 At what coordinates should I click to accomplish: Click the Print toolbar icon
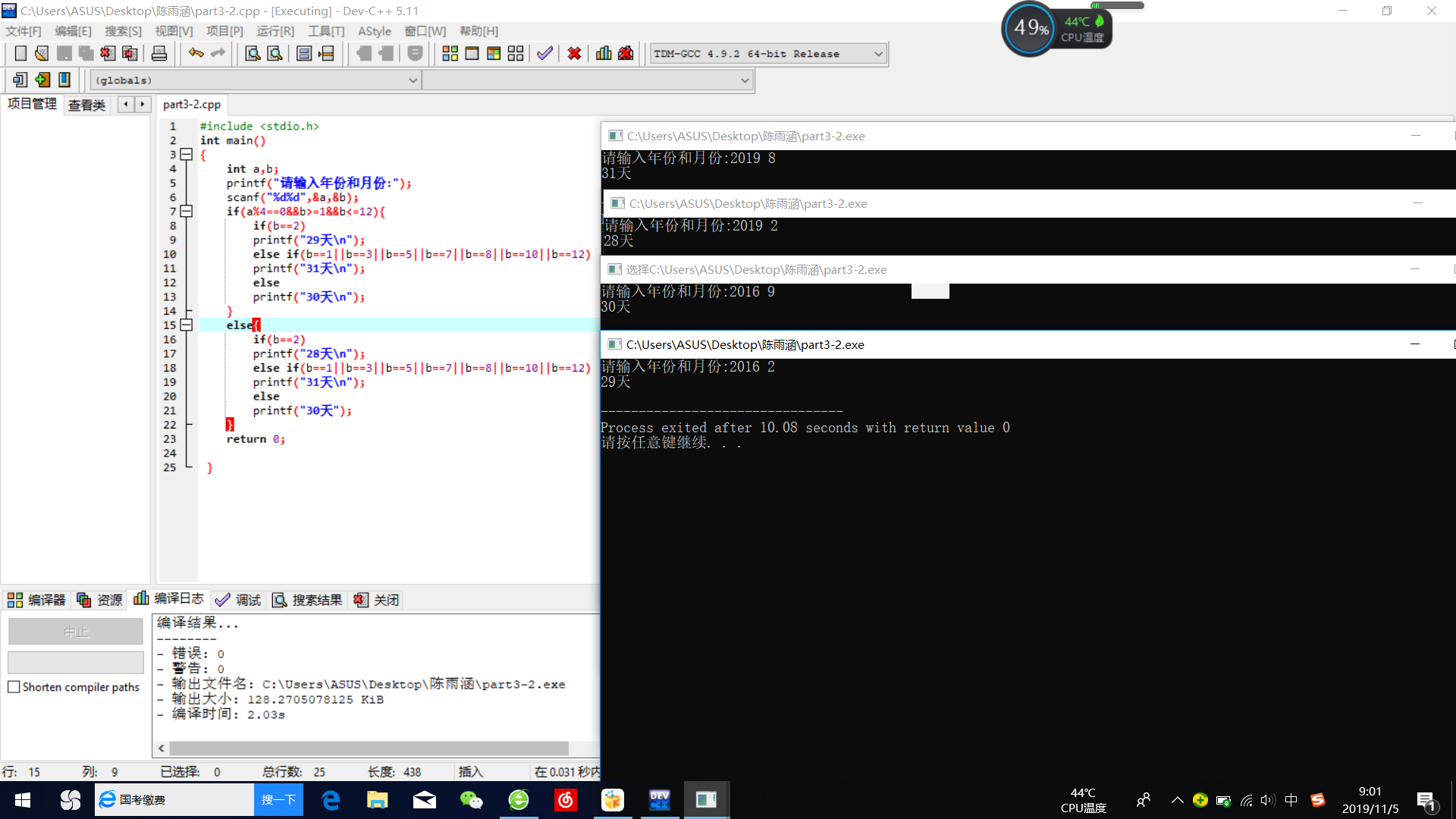click(x=159, y=54)
